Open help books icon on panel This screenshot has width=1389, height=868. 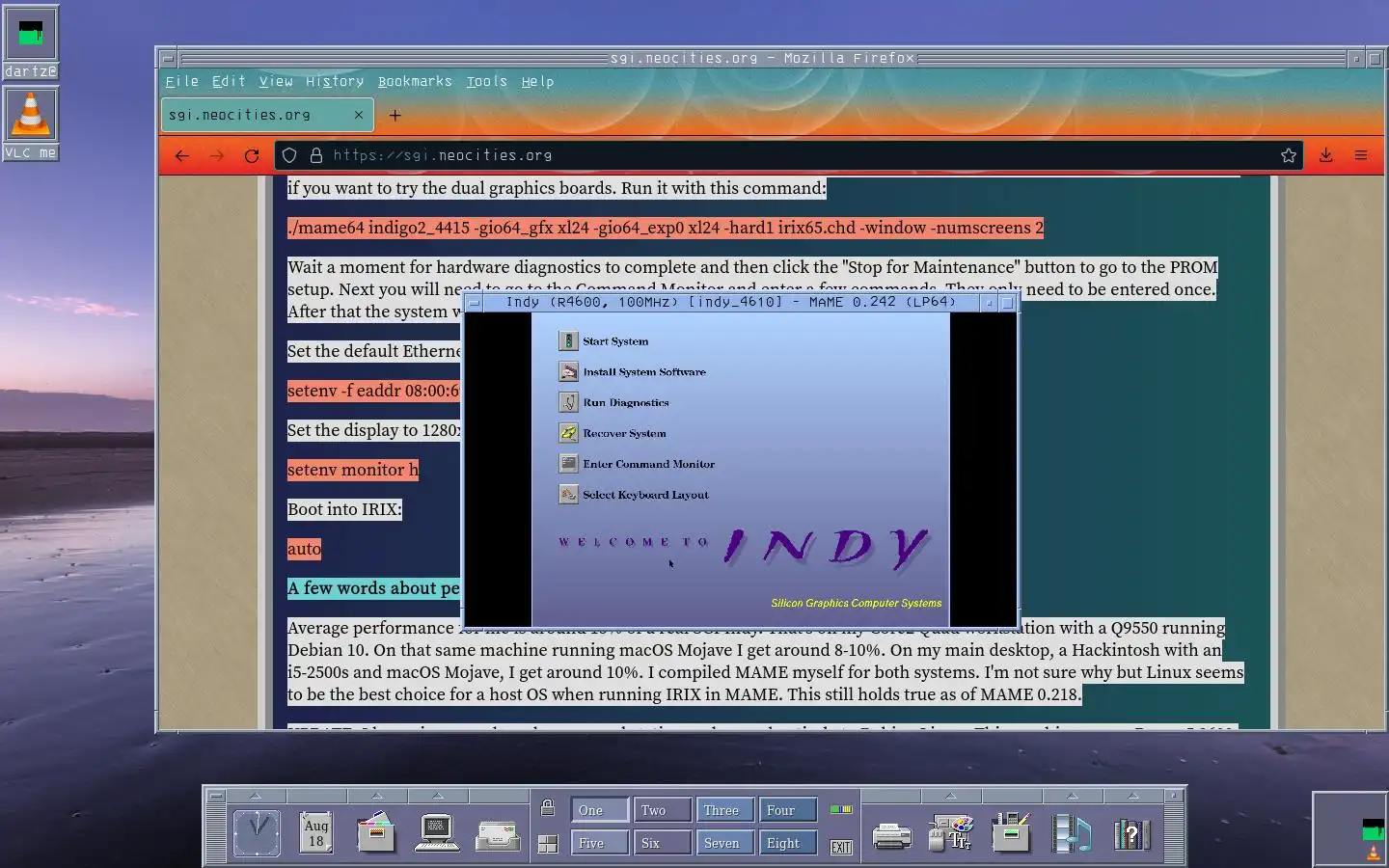1131,833
